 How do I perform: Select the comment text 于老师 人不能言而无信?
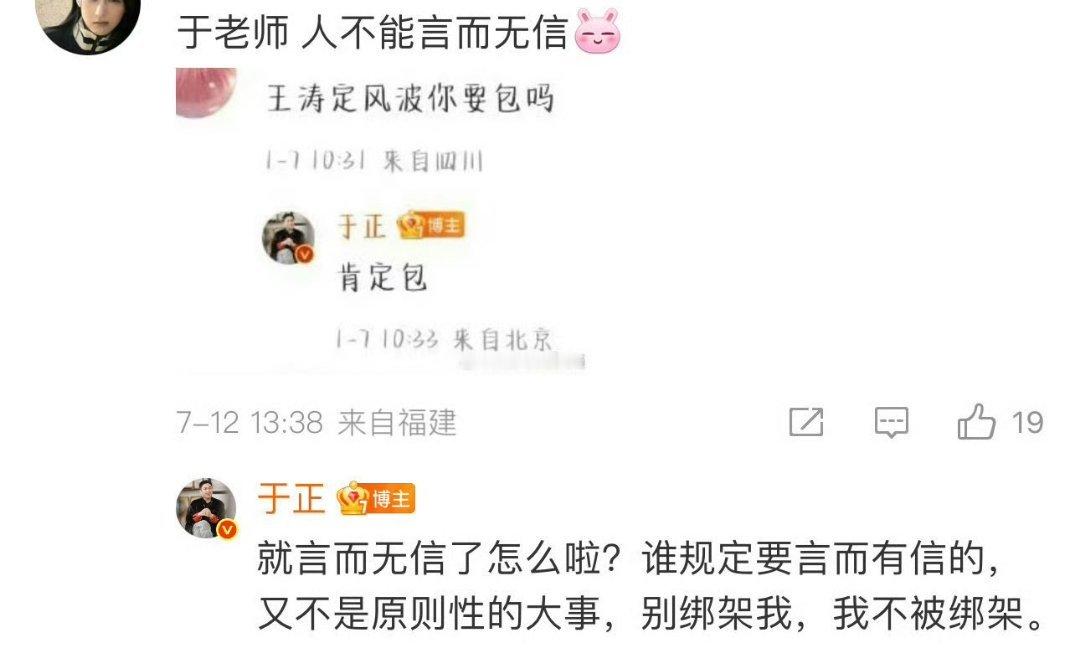373,32
